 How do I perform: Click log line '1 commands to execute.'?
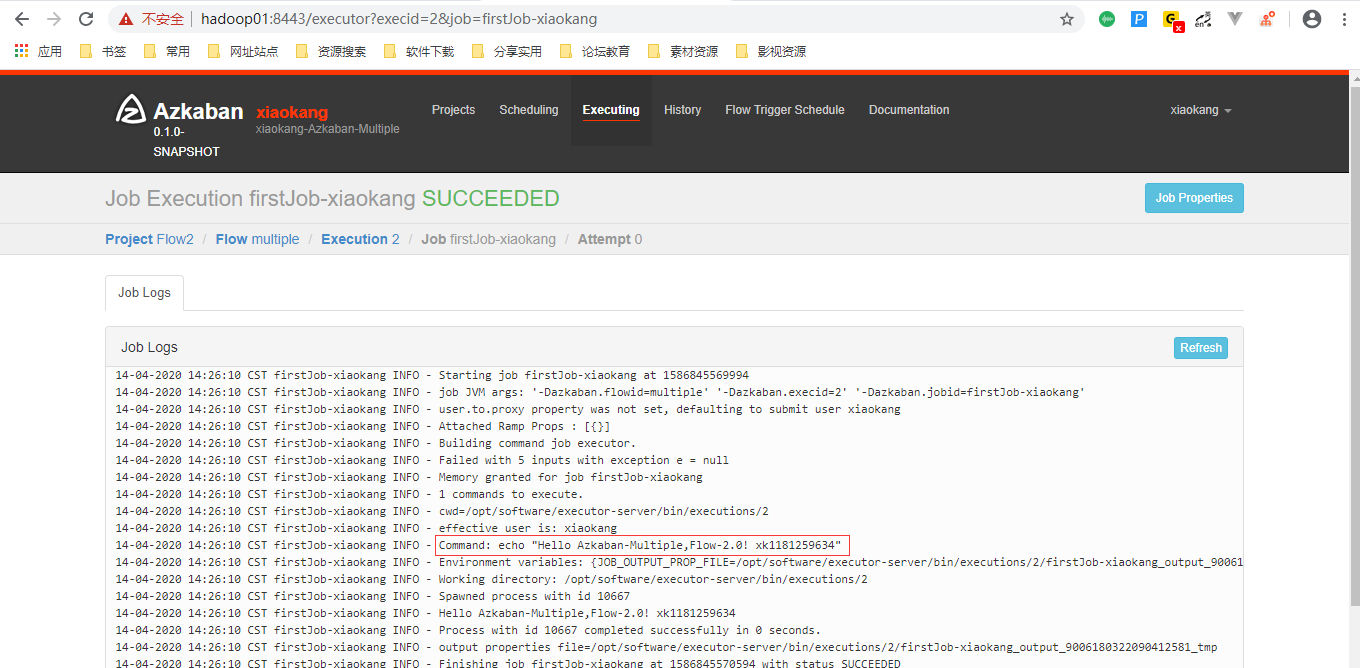[349, 494]
